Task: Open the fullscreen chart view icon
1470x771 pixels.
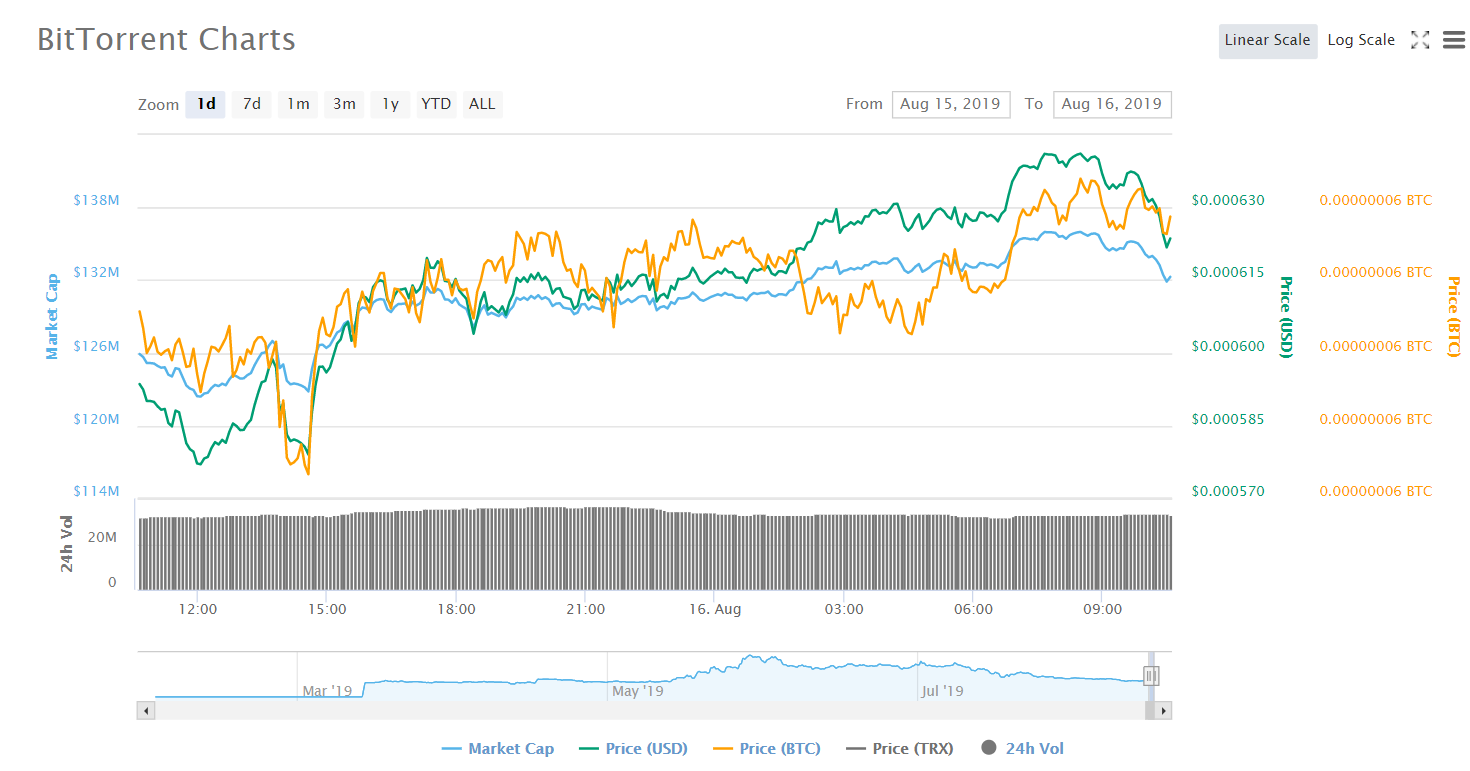Action: (1420, 40)
